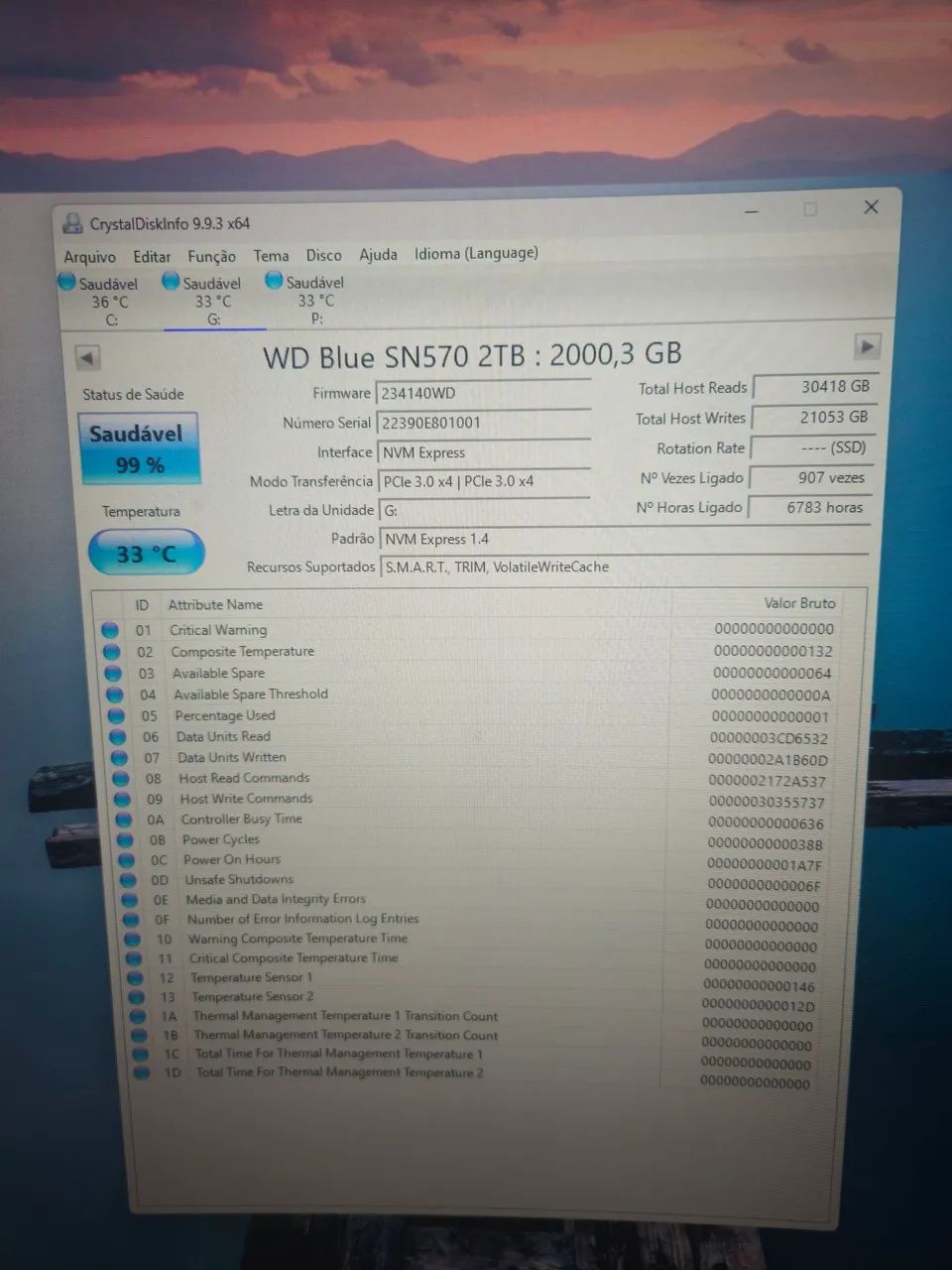This screenshot has height=1270, width=952.
Task: Click status icon of Controller Busy Time row
Action: pos(124,821)
